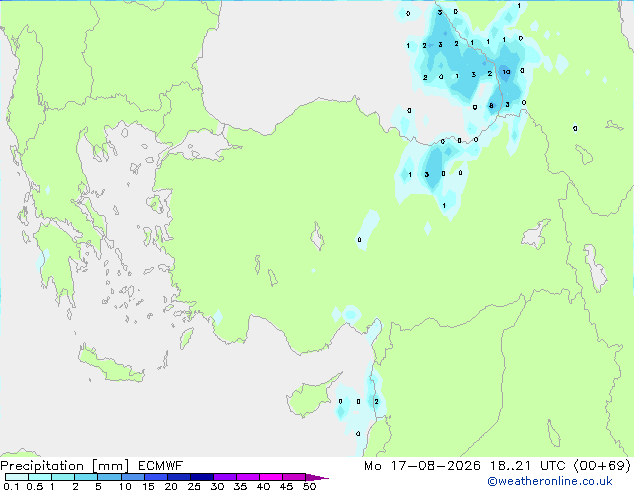This screenshot has height=490, width=634.
Task: Click the 25–30 mm dark navy legend box
Action: pyautogui.click(x=202, y=477)
